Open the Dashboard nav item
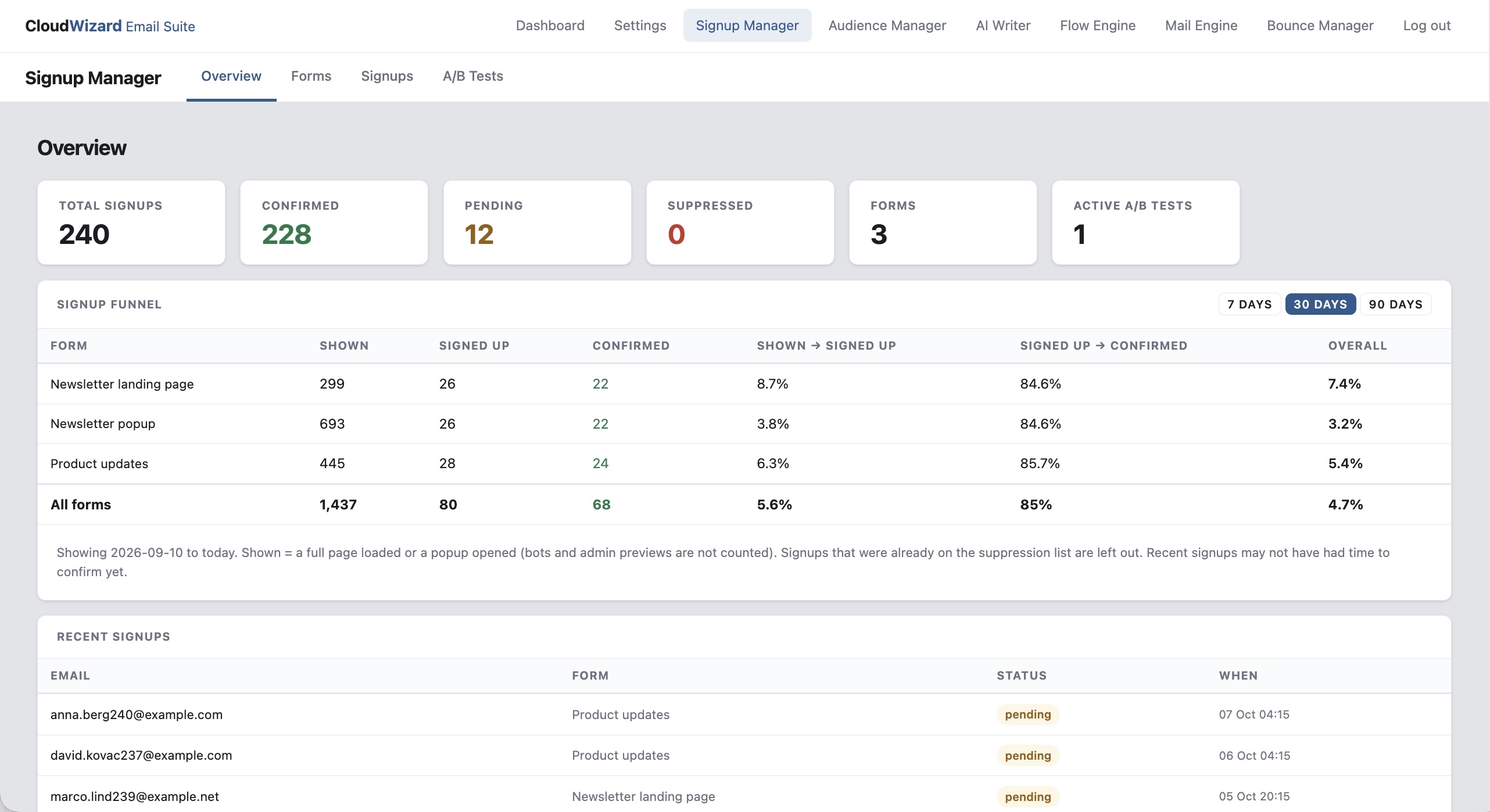 coord(550,26)
